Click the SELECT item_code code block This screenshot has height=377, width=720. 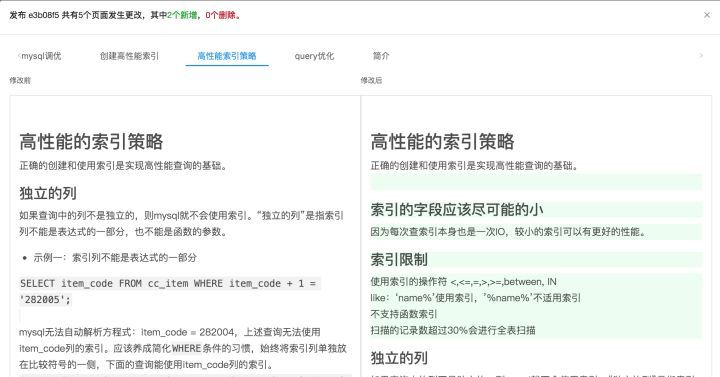pyautogui.click(x=170, y=292)
